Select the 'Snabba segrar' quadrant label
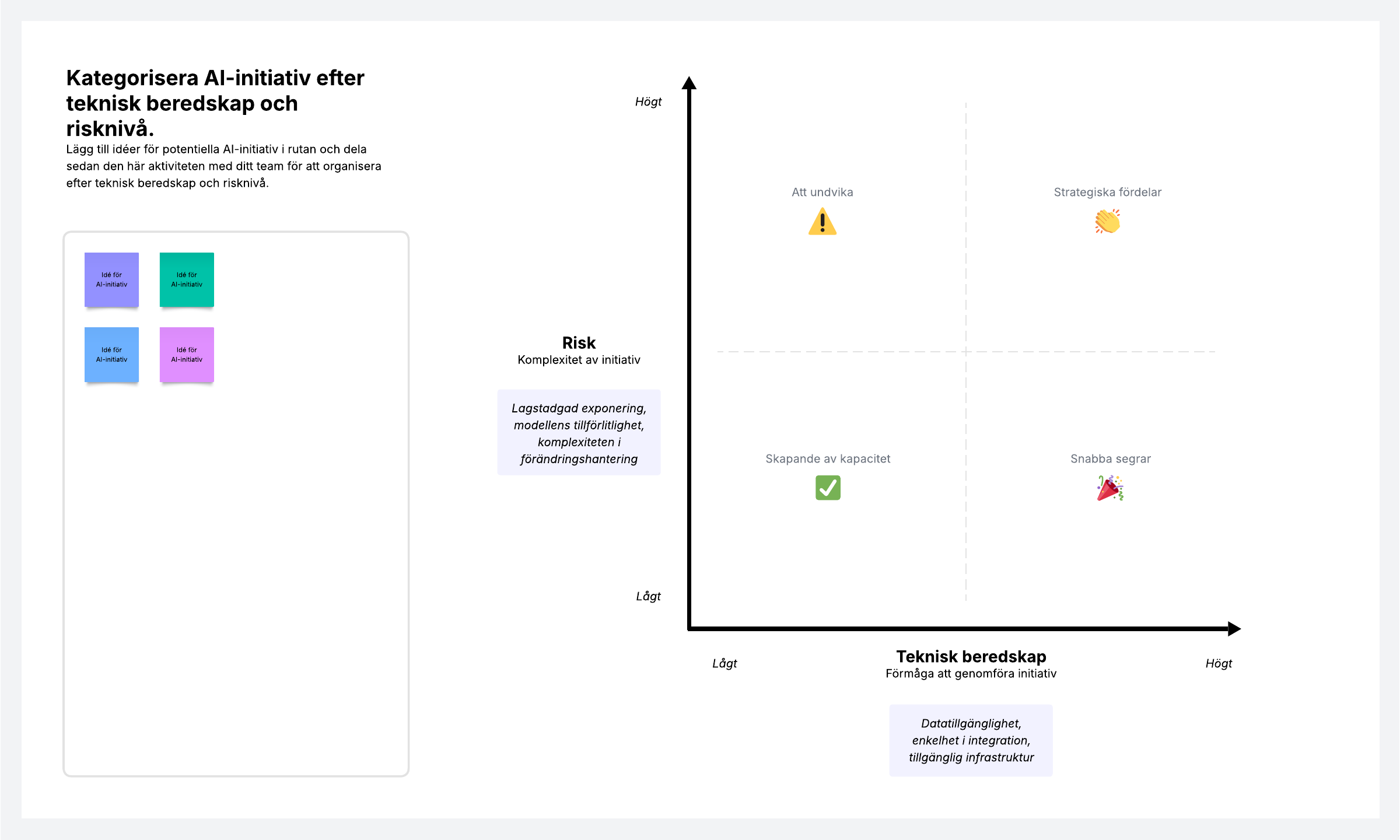 pos(1110,459)
